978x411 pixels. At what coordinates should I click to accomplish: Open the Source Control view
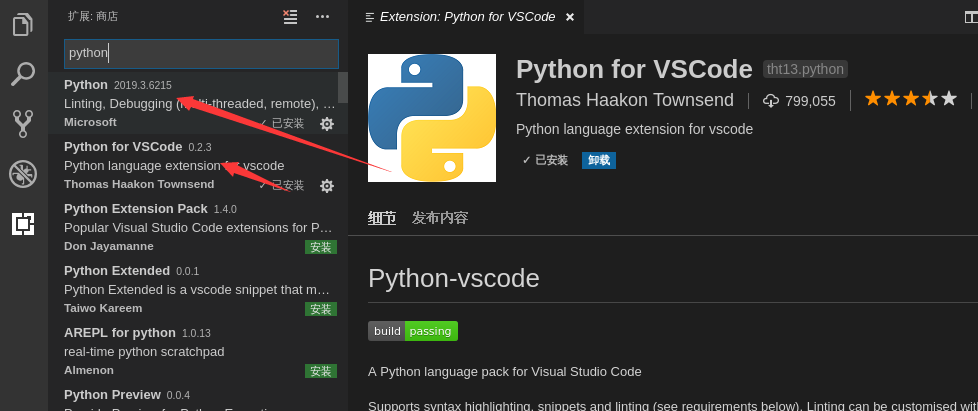(23, 123)
